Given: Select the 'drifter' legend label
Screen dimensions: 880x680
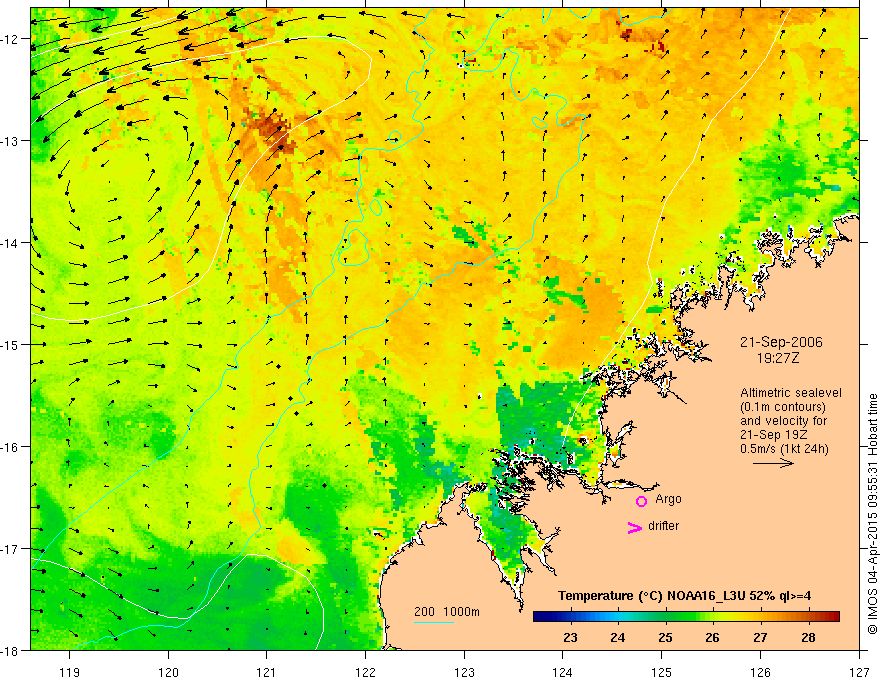Looking at the screenshot, I should click(x=663, y=526).
